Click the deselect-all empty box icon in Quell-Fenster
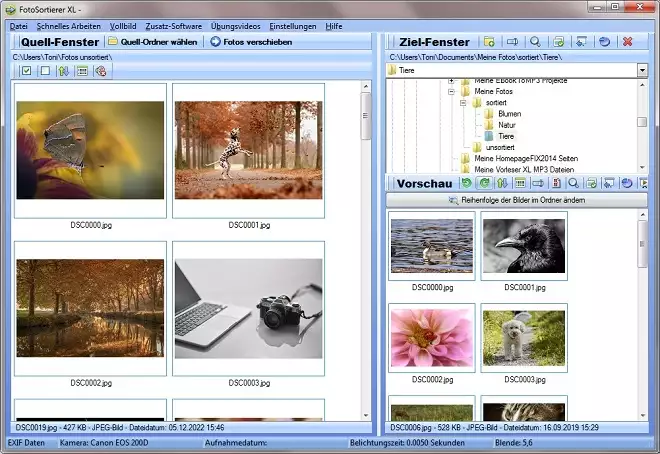 tap(45, 71)
